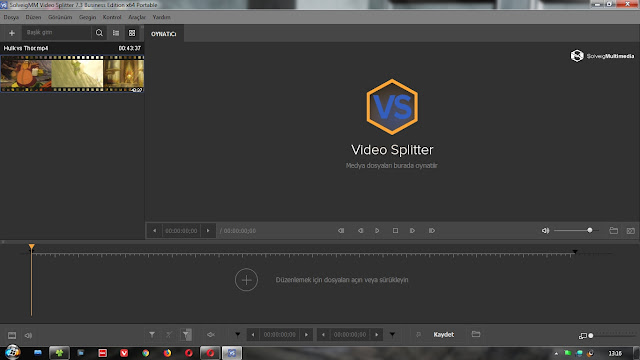Screen dimensions: 640x360
Task: Open the Yardım menu
Action: pyautogui.click(x=161, y=17)
